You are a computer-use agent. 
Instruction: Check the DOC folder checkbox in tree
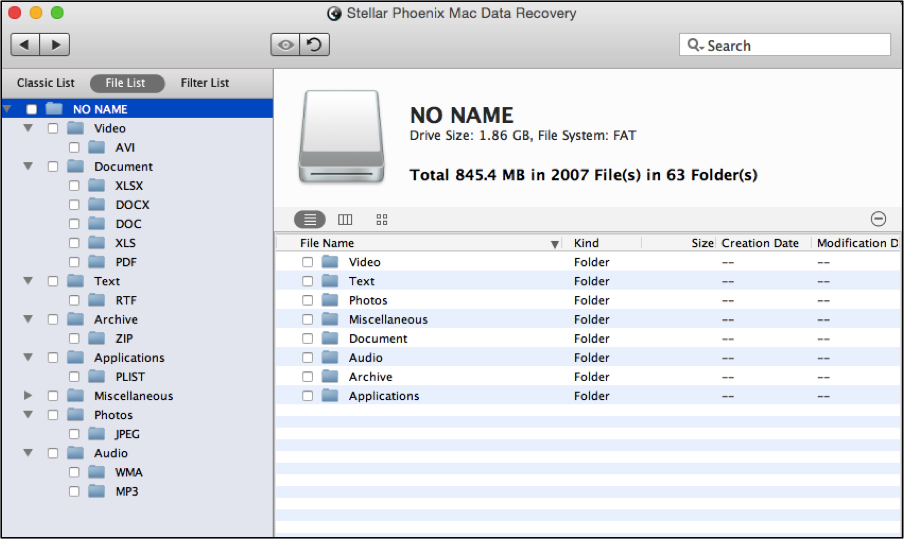[74, 224]
